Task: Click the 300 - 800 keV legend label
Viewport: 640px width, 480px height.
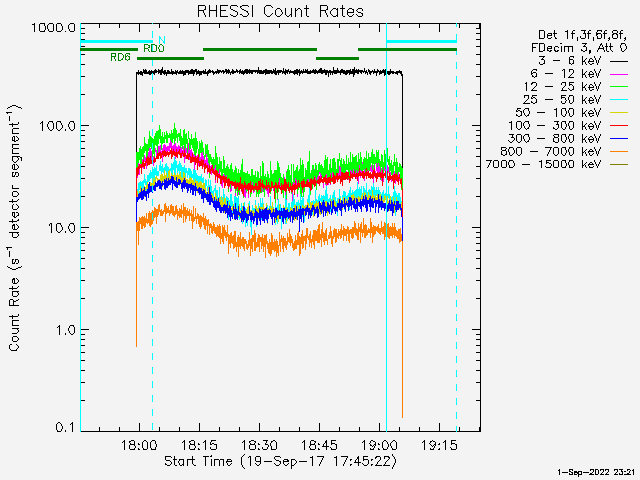Action: click(x=555, y=139)
